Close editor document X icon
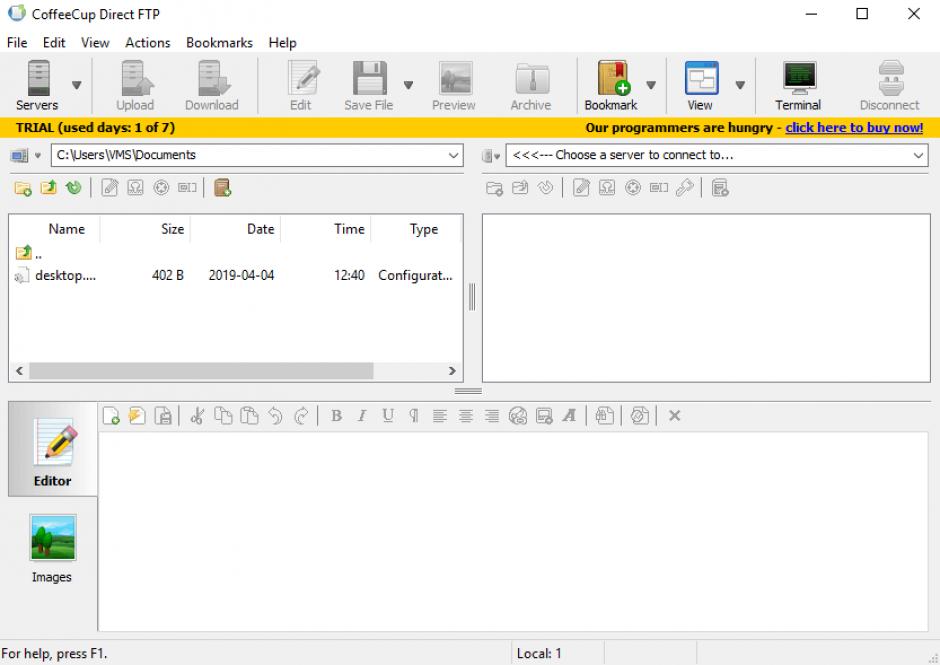 (x=674, y=416)
